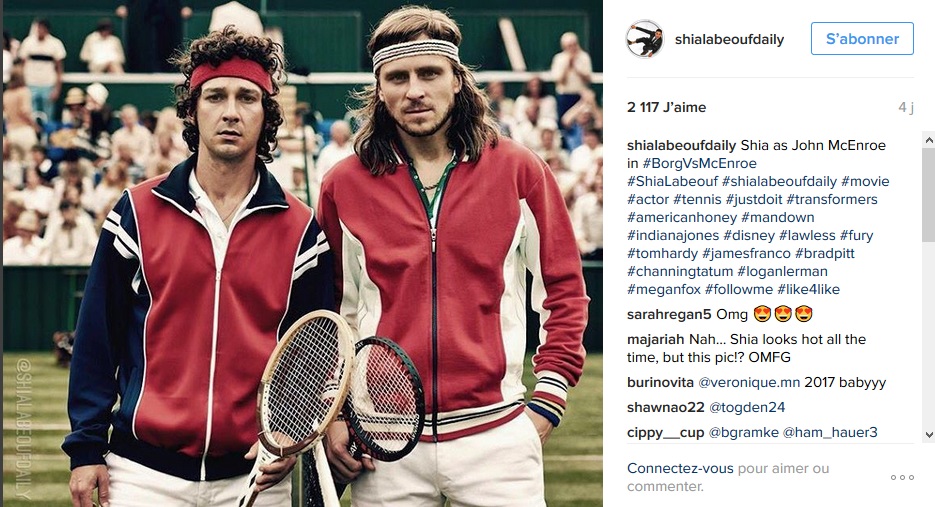Open the @ham_hauer3 mention
Image resolution: width=935 pixels, height=507 pixels.
(x=830, y=432)
